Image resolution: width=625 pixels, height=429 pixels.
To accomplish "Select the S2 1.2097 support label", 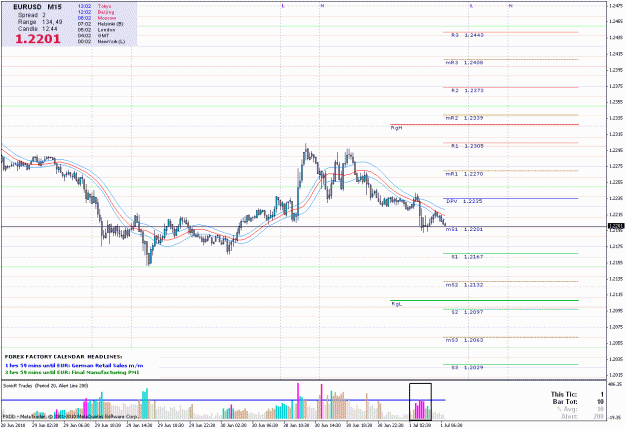I will [467, 312].
